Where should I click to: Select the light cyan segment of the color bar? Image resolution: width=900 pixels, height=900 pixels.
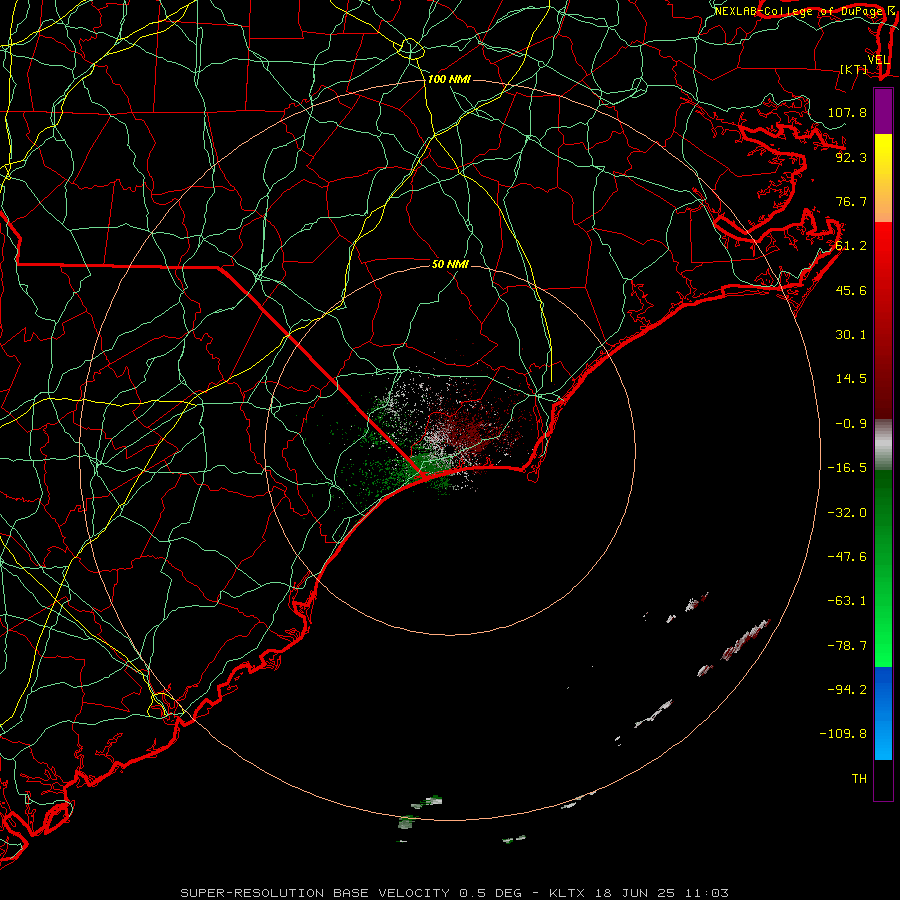(x=883, y=740)
